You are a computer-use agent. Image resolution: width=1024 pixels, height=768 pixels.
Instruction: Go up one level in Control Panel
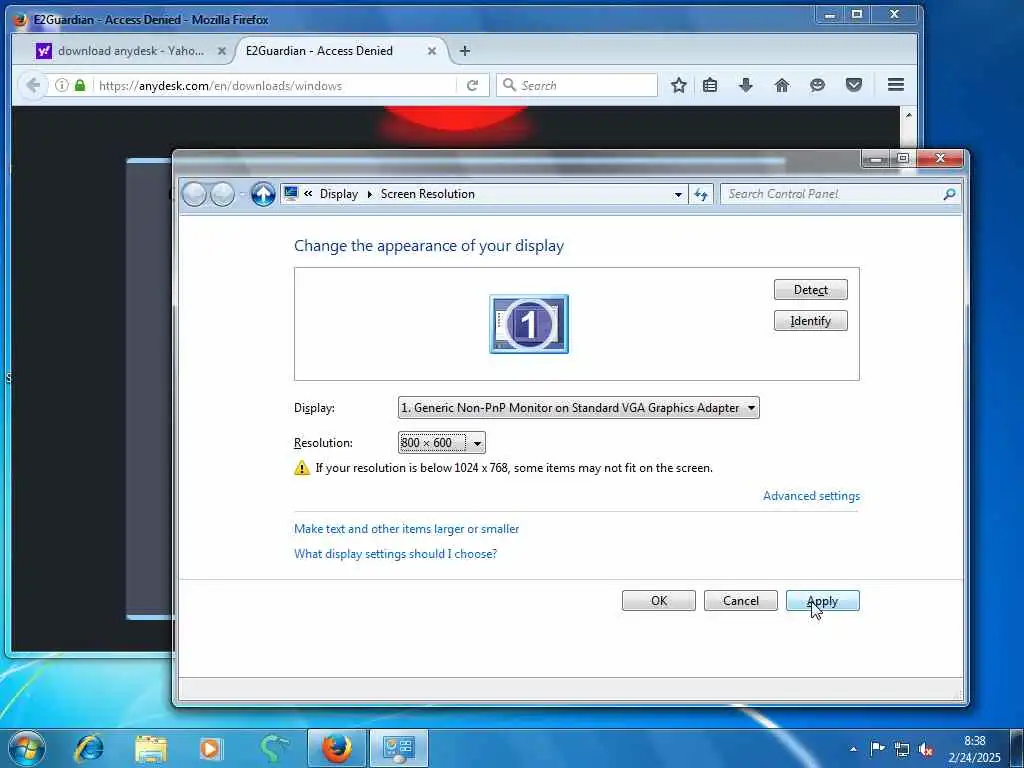[x=263, y=194]
